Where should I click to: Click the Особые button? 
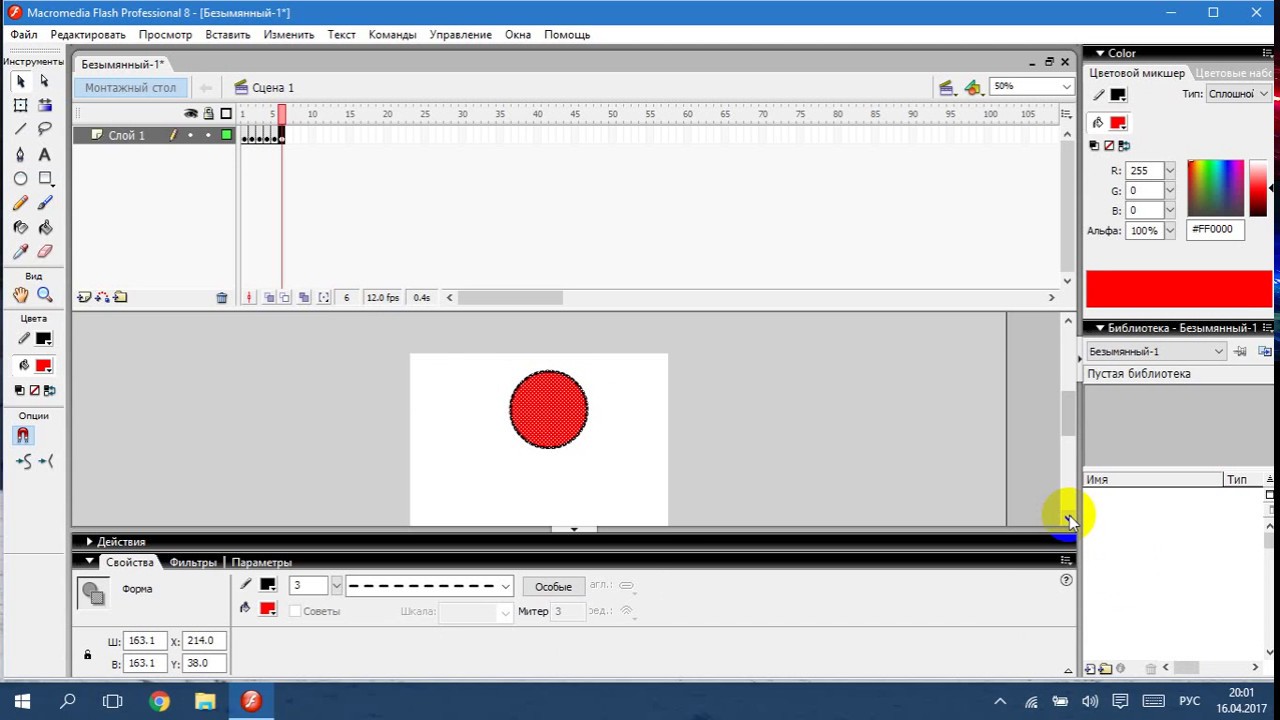[x=553, y=587]
